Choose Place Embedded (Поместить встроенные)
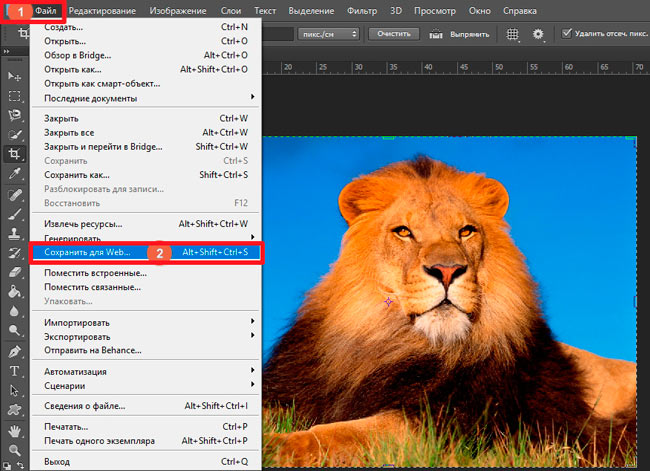The height and width of the screenshot is (471, 650). tap(146, 273)
